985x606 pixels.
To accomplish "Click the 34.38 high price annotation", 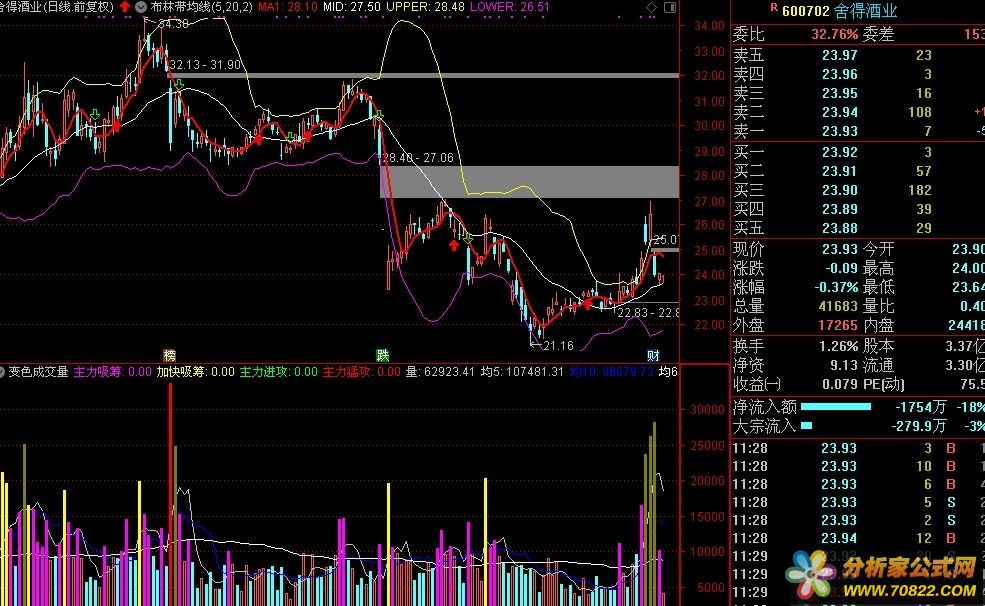I will (x=173, y=24).
